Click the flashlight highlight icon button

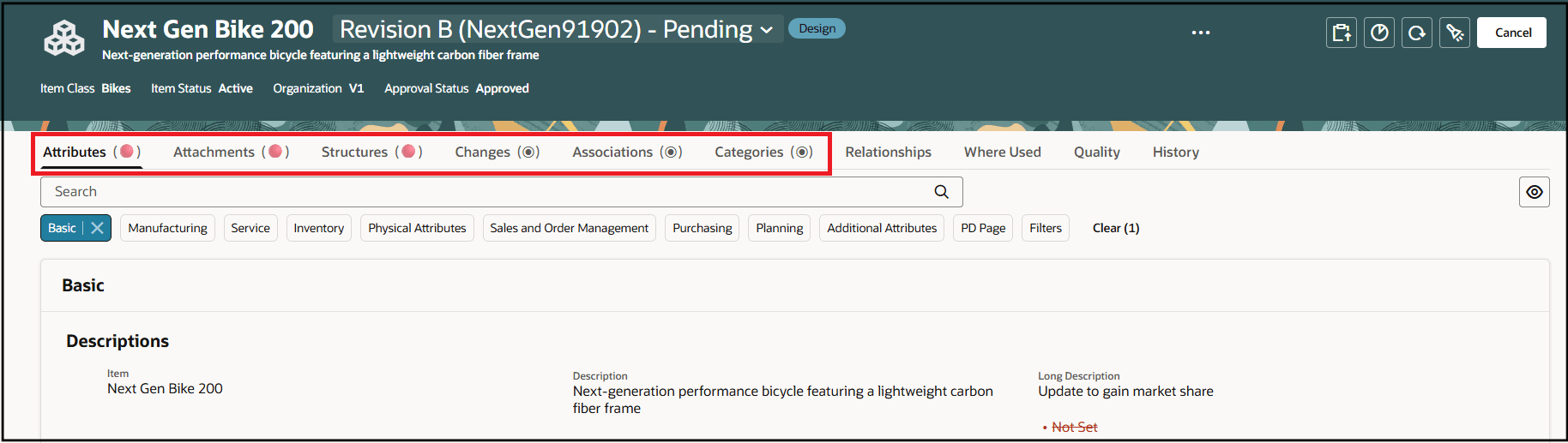tap(1455, 33)
